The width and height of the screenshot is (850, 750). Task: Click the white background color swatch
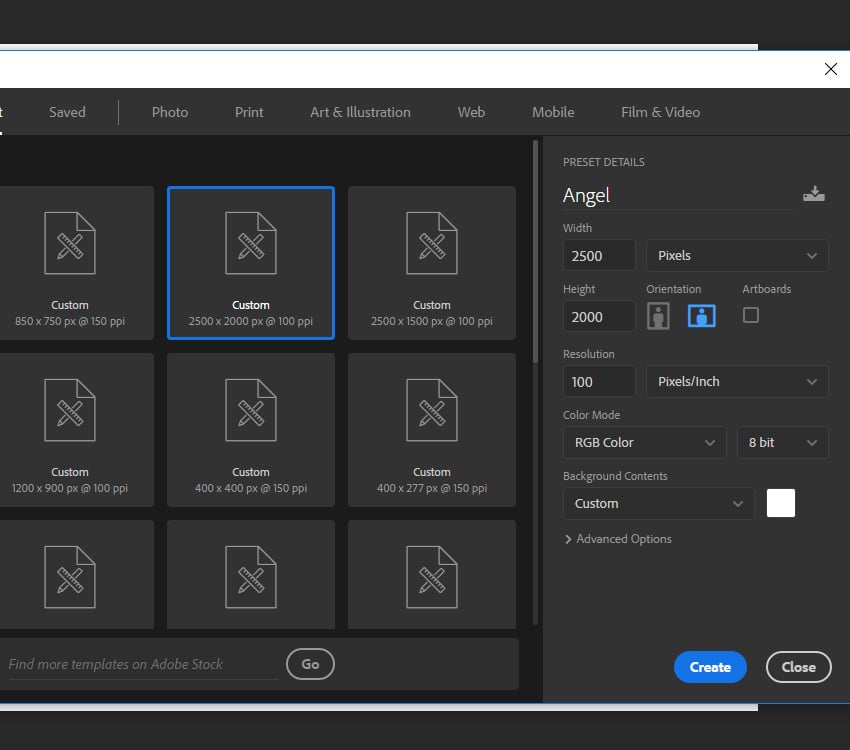point(781,503)
